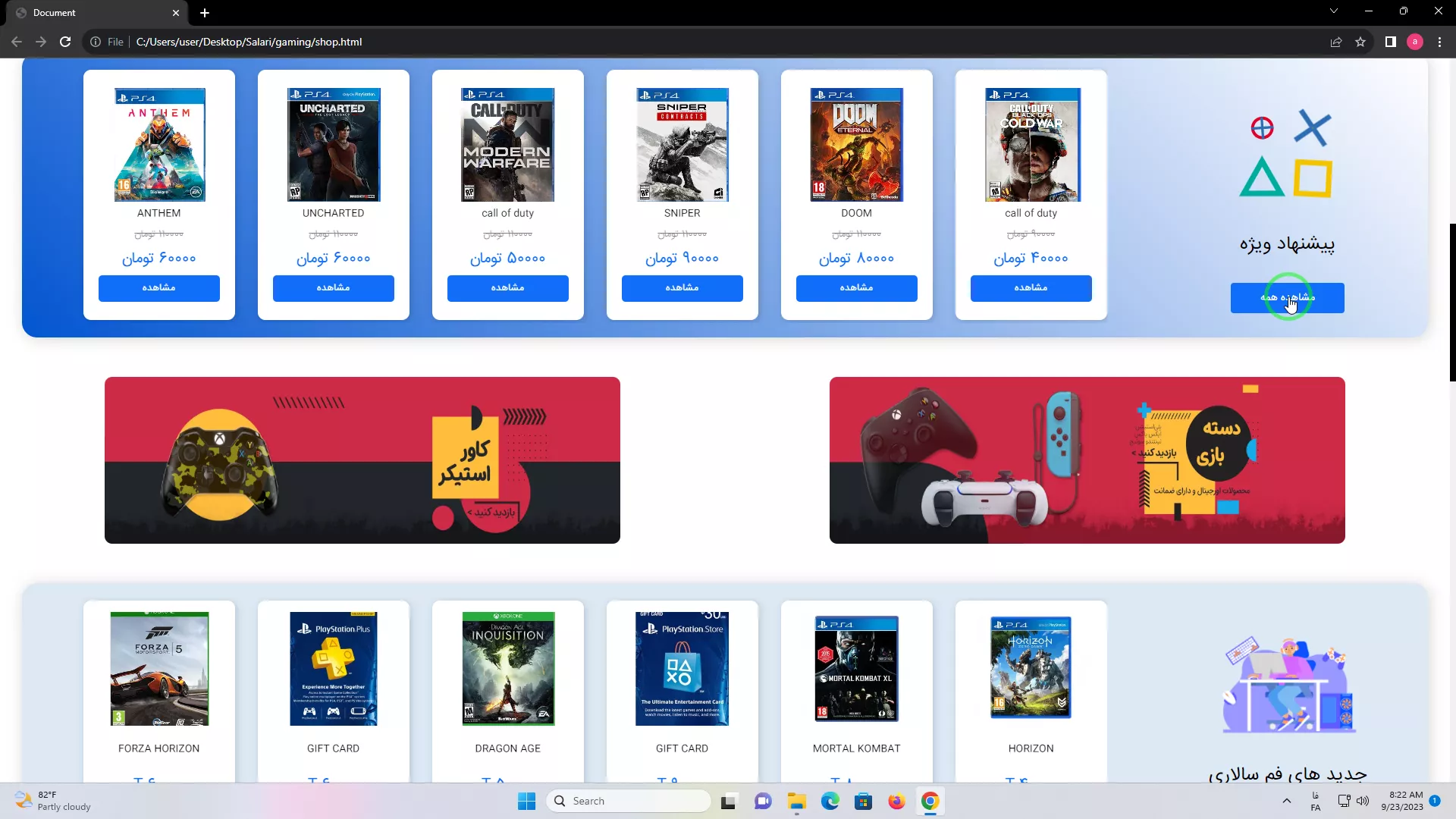Click the page vertical scrollbar thumb

(1452, 302)
